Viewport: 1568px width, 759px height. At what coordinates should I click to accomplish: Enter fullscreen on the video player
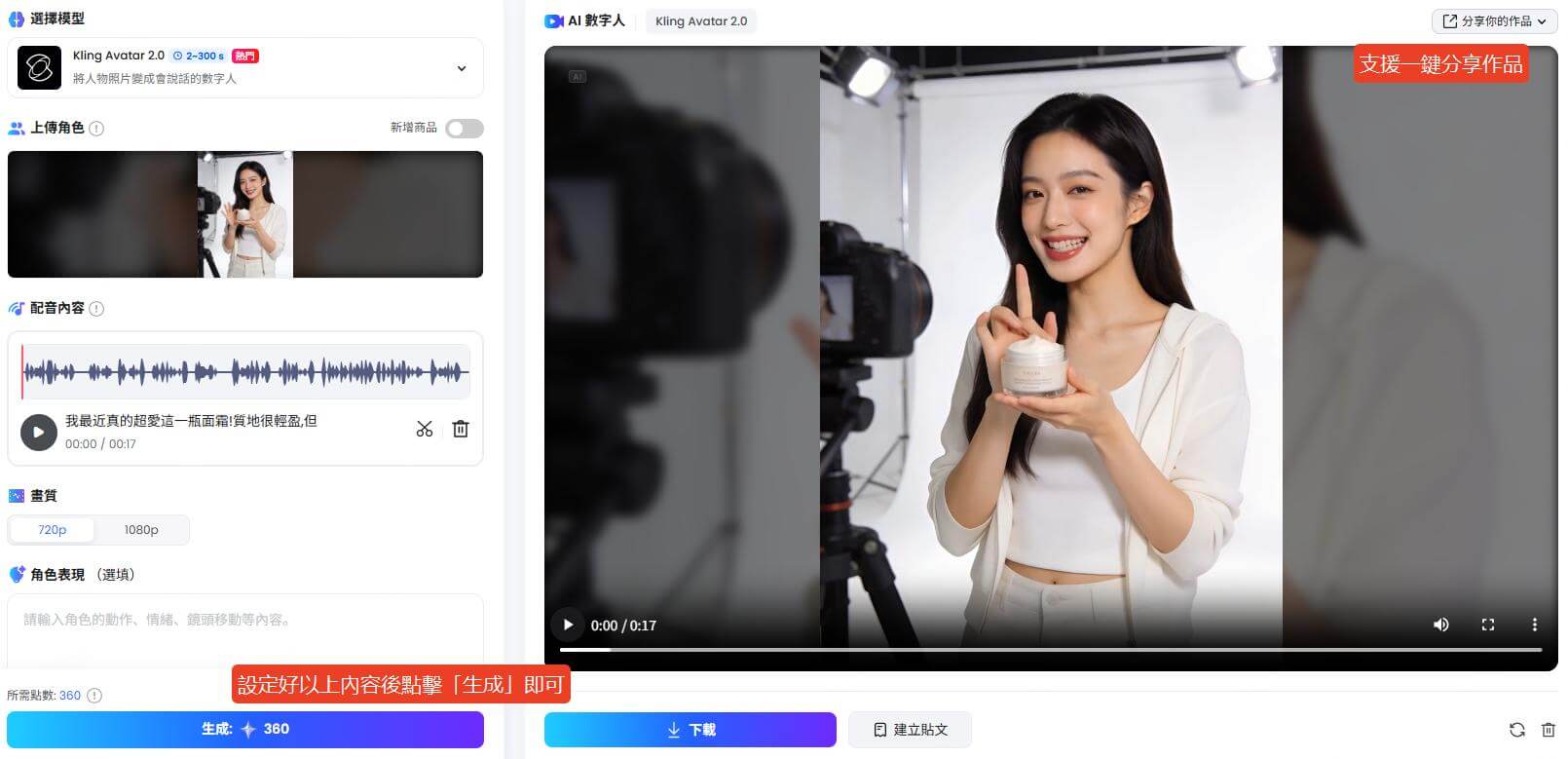coord(1488,625)
